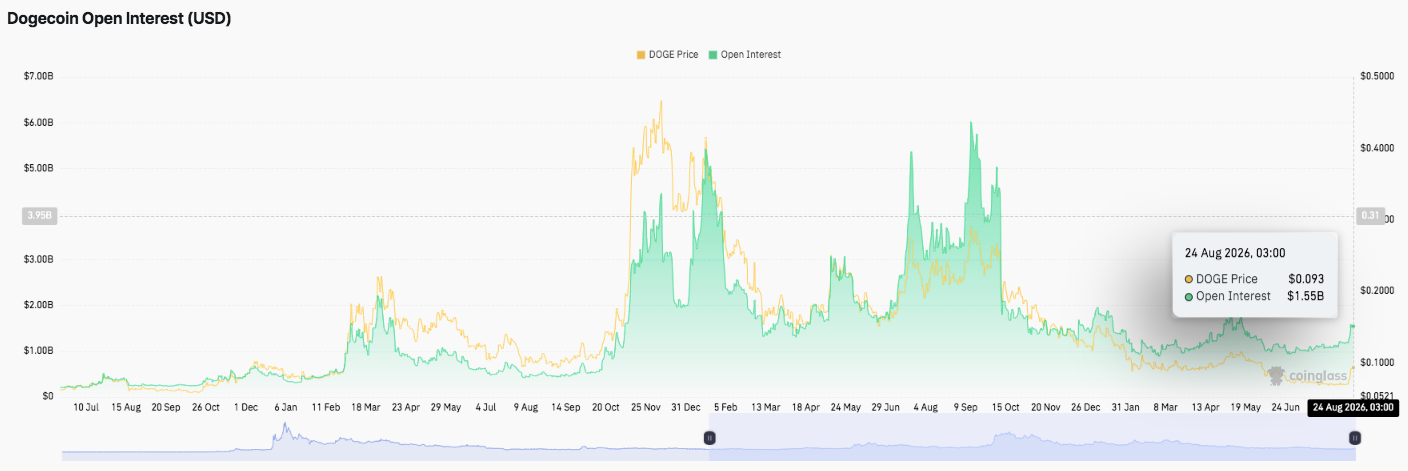The height and width of the screenshot is (471, 1408).
Task: Click the 15 Oct date label
Action: tap(1005, 408)
